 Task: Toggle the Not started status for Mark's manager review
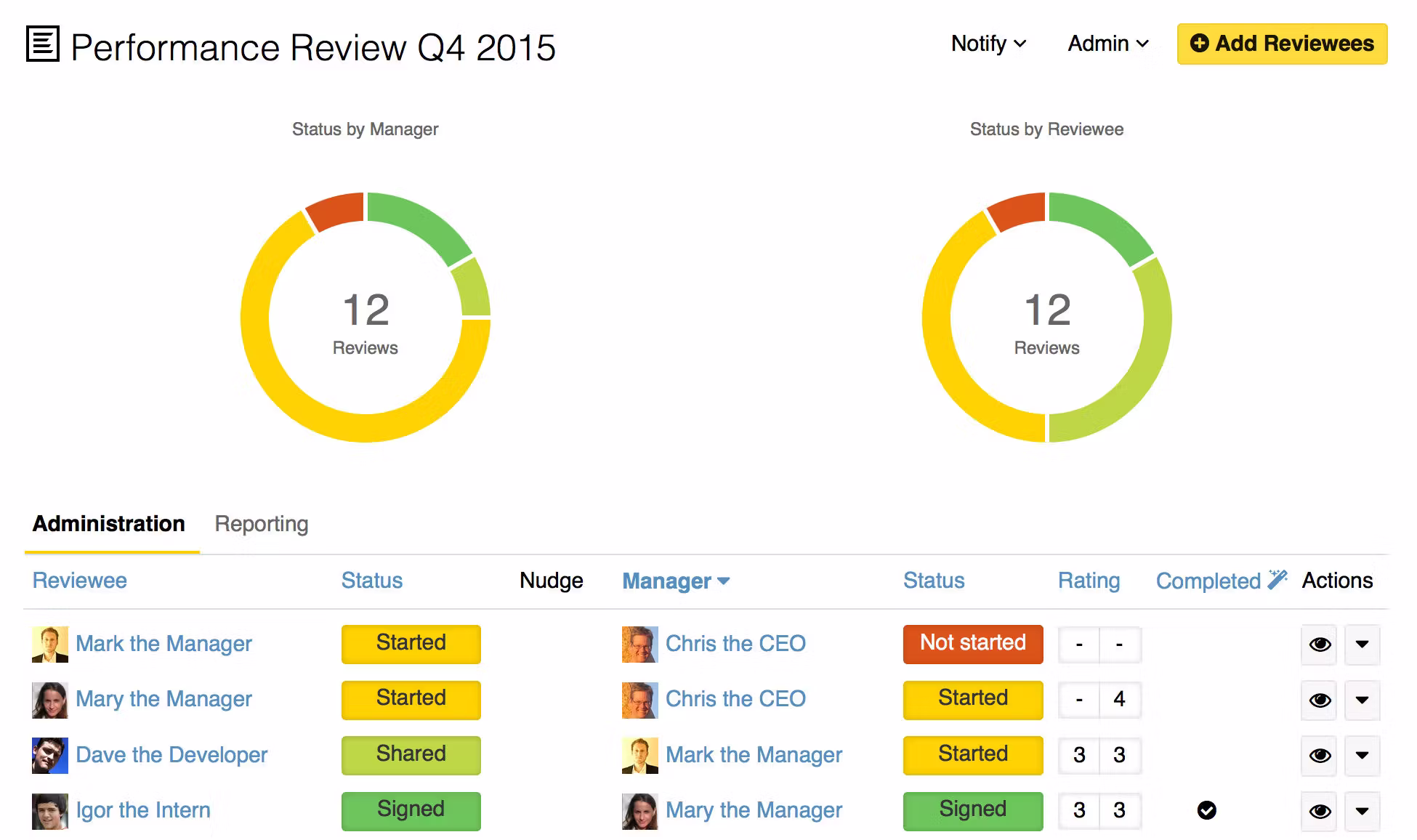972,644
